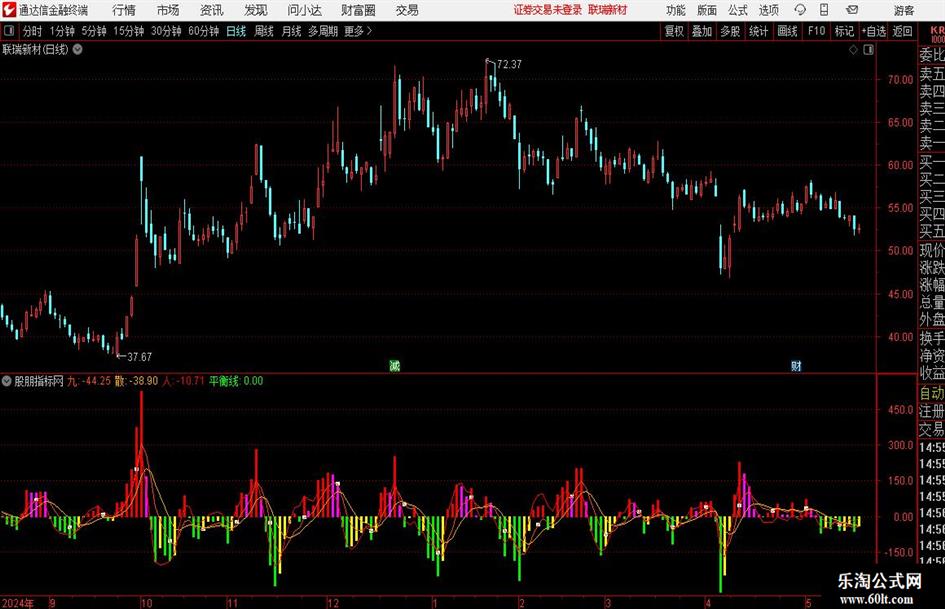This screenshot has height=609, width=945.
Task: Click the 复权 toolbar button
Action: pyautogui.click(x=674, y=31)
